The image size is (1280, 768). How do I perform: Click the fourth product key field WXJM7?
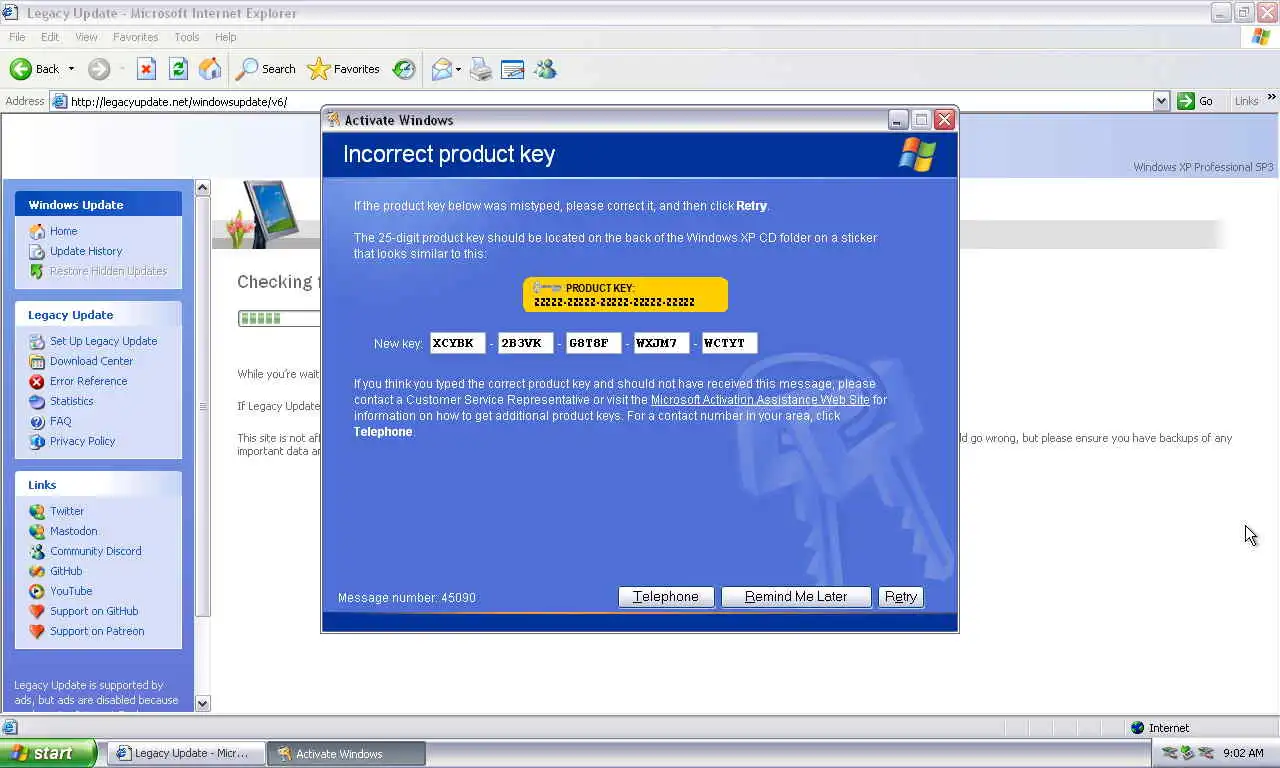662,343
